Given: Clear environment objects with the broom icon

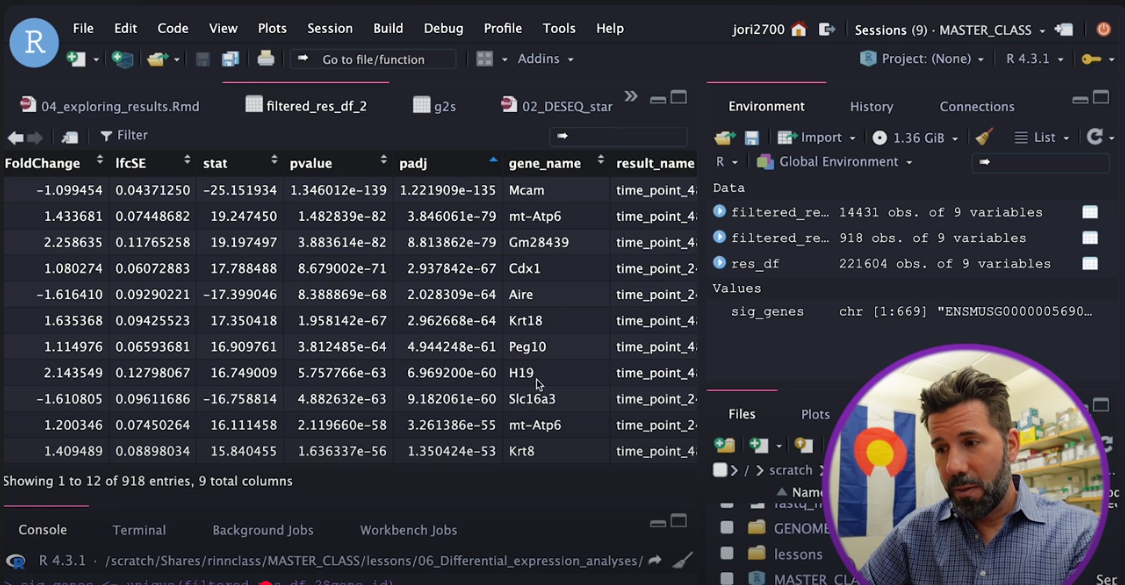Looking at the screenshot, I should pyautogui.click(x=984, y=136).
